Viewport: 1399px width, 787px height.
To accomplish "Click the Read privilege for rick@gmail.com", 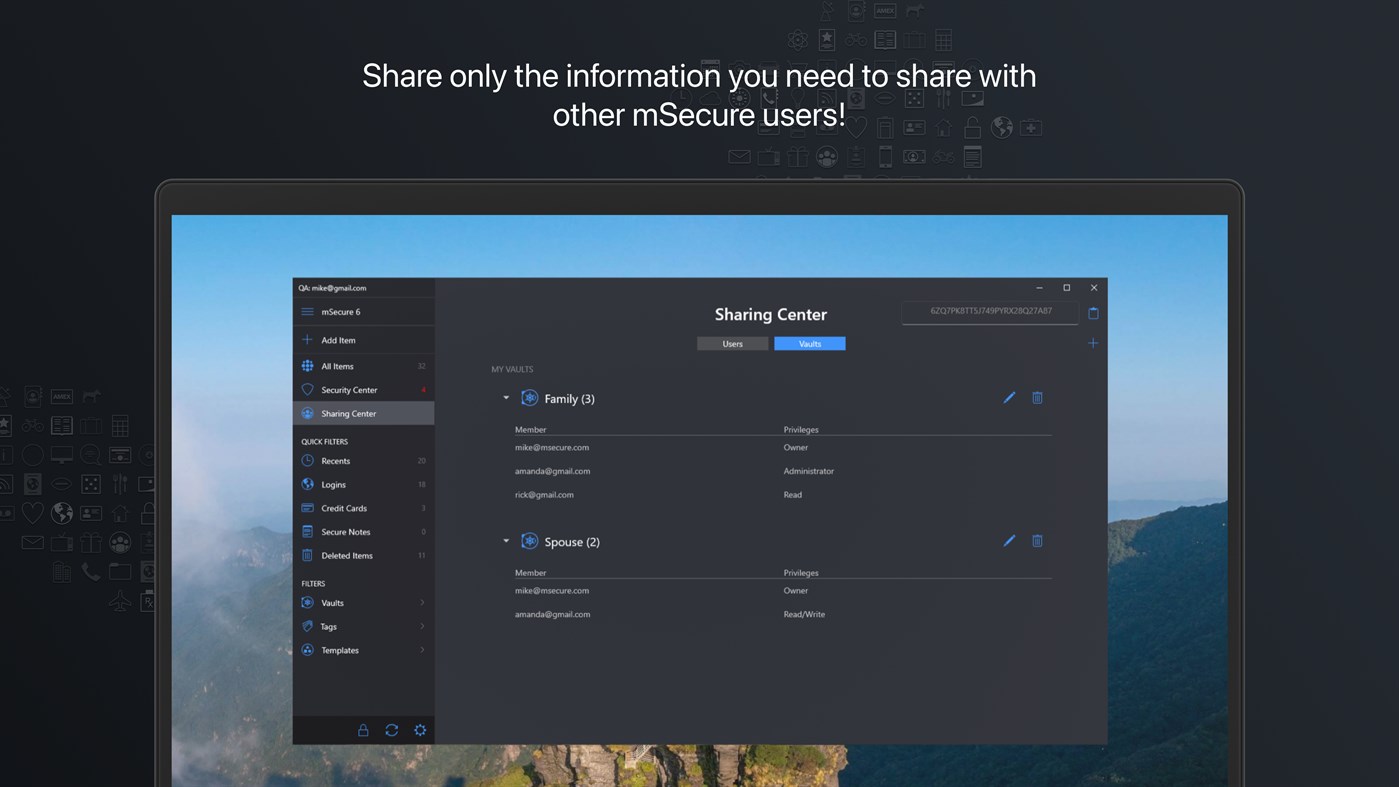I will pos(793,495).
